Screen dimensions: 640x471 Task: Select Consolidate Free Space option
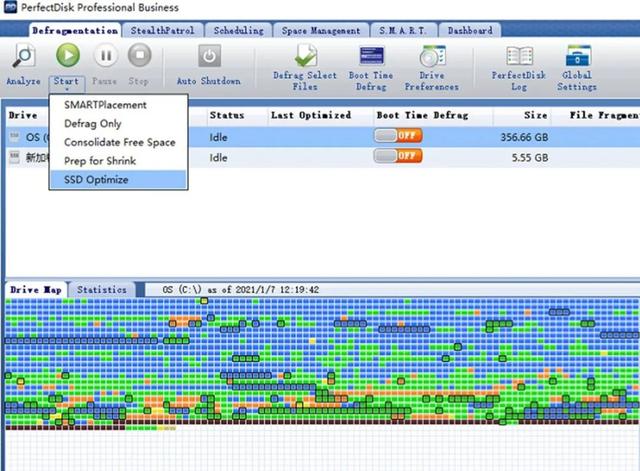[x=120, y=142]
